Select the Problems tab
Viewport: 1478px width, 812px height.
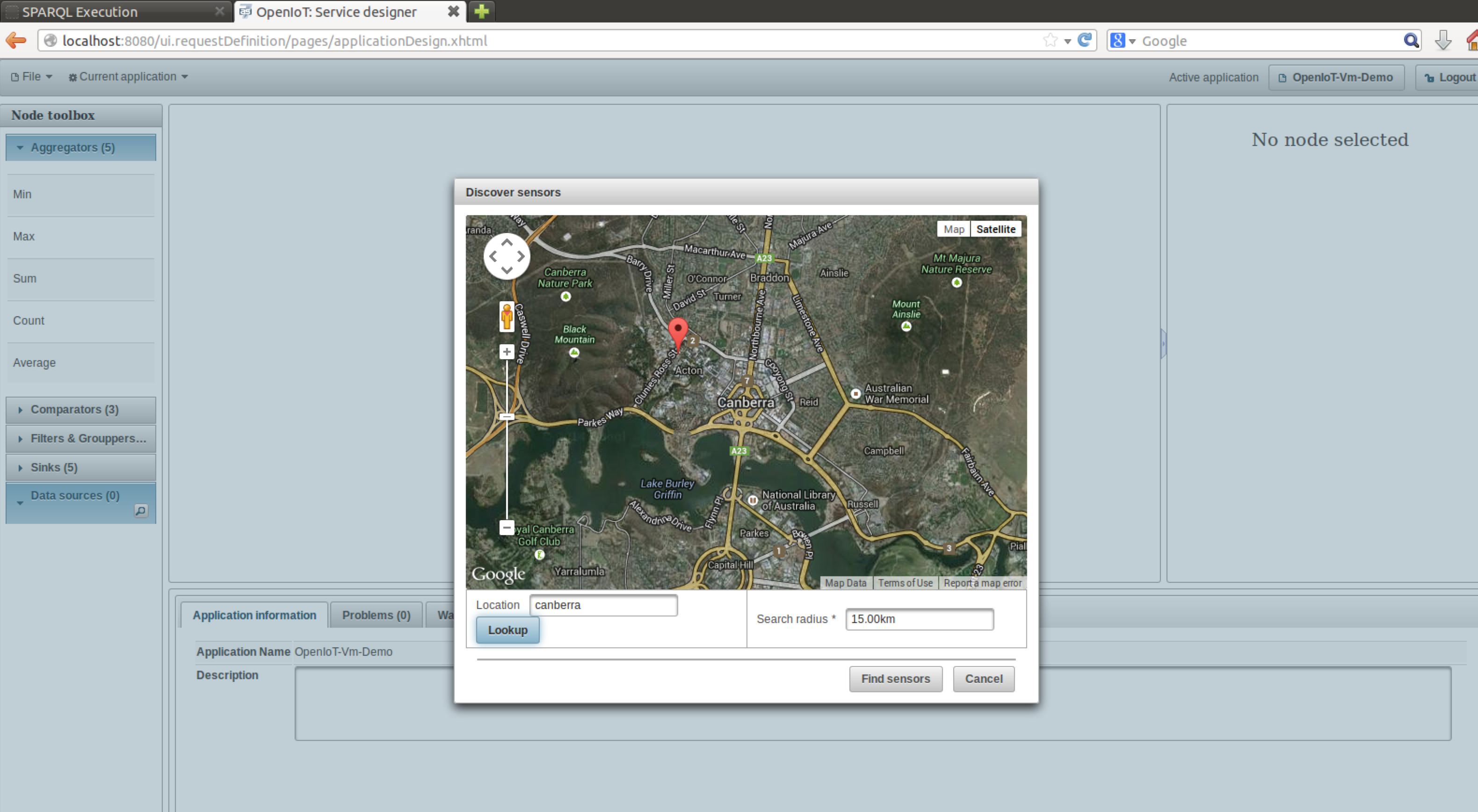point(376,614)
